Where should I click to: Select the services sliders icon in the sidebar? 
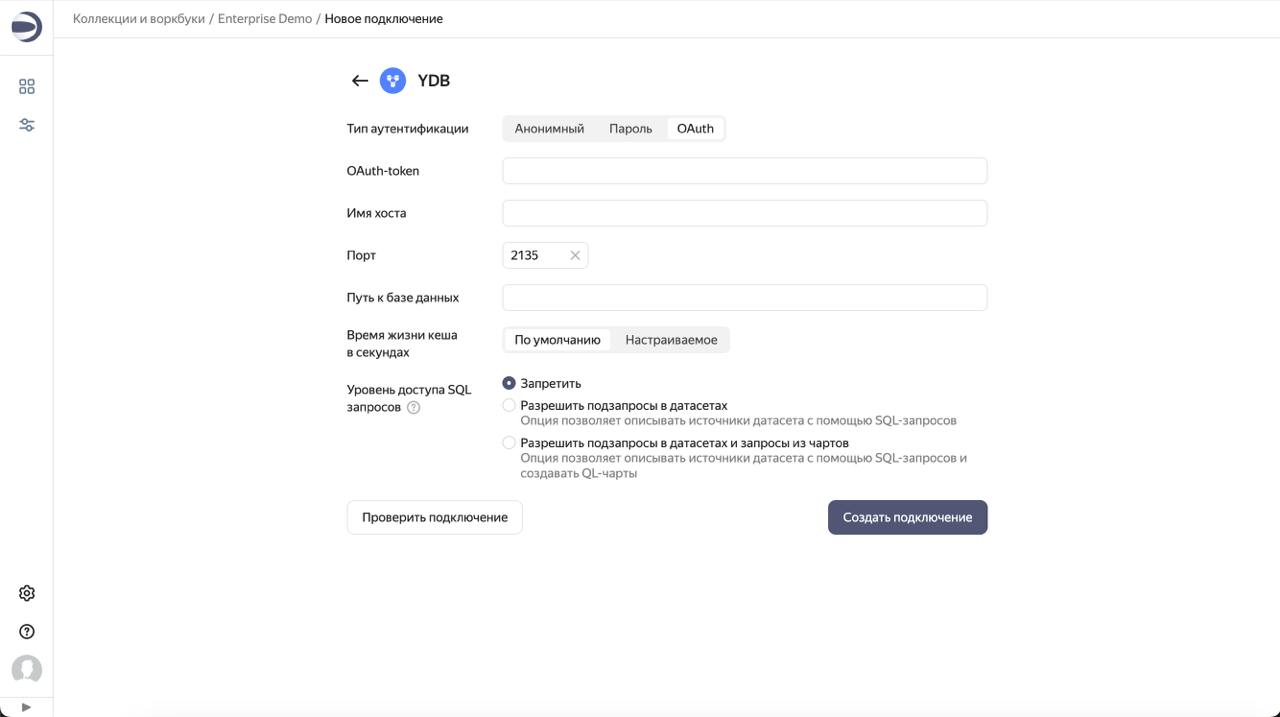[27, 124]
